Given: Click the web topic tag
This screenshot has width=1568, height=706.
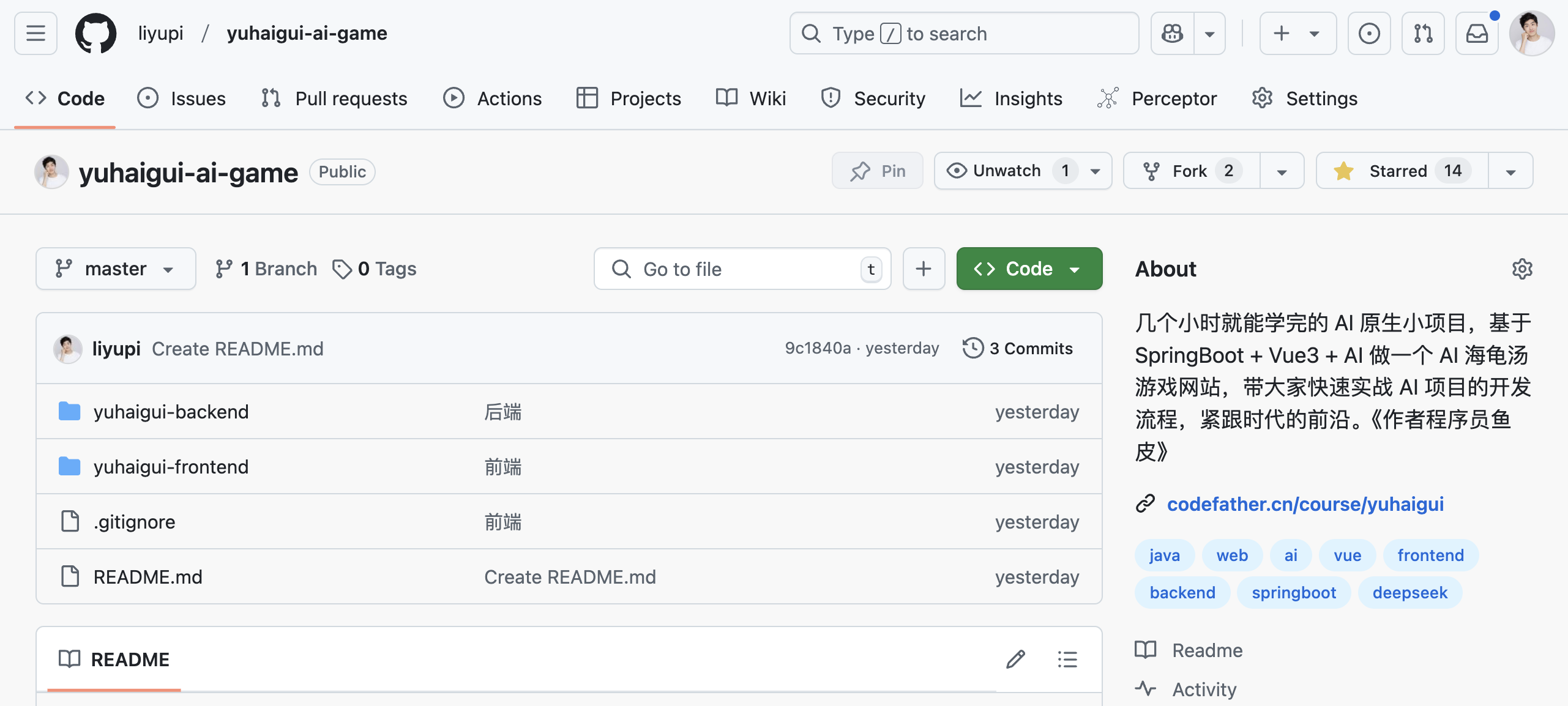Looking at the screenshot, I should [x=1232, y=555].
